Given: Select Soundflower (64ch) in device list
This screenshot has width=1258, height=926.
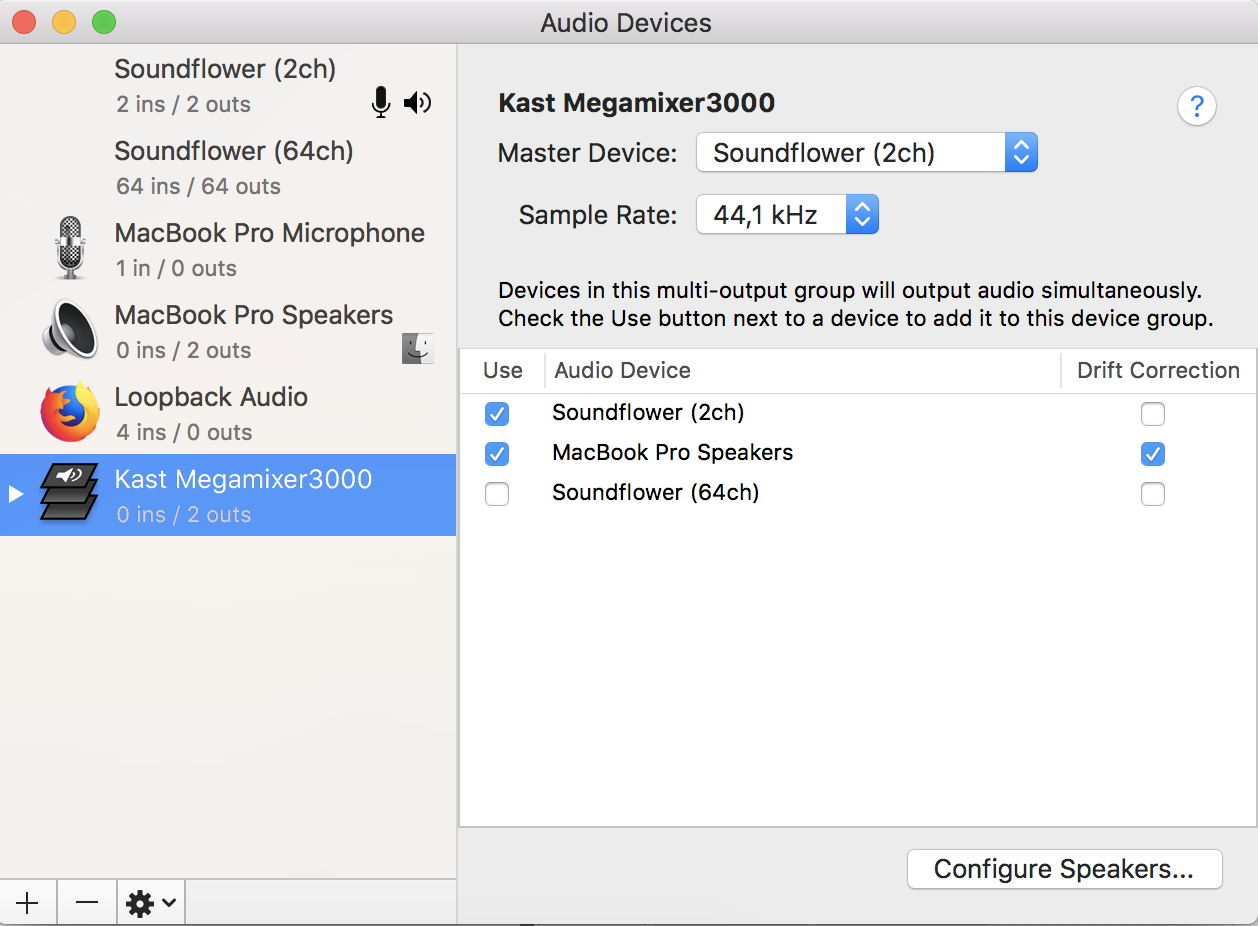Looking at the screenshot, I should [233, 167].
